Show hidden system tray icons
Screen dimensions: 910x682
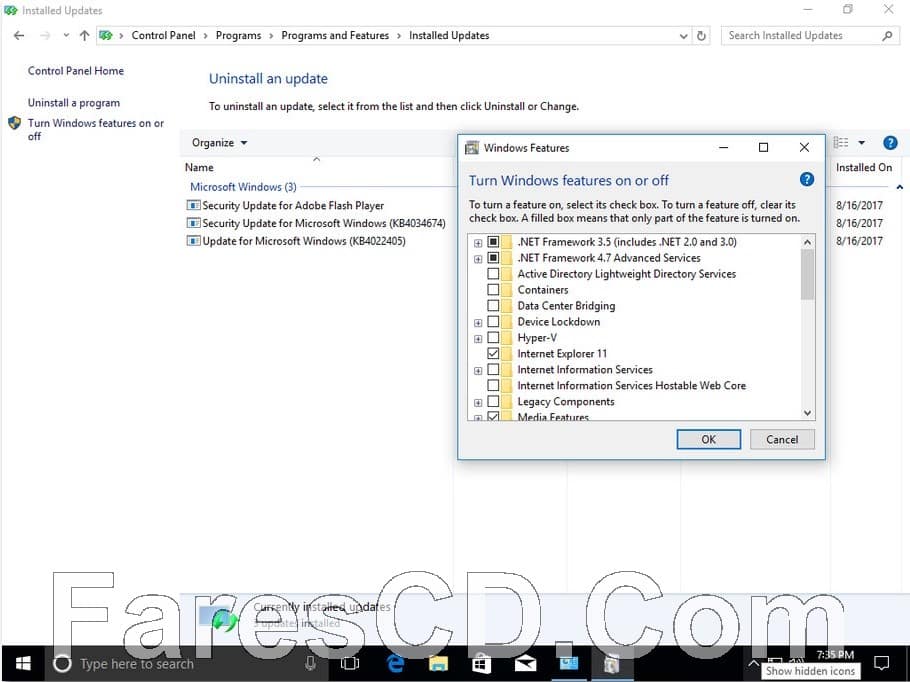pyautogui.click(x=753, y=663)
